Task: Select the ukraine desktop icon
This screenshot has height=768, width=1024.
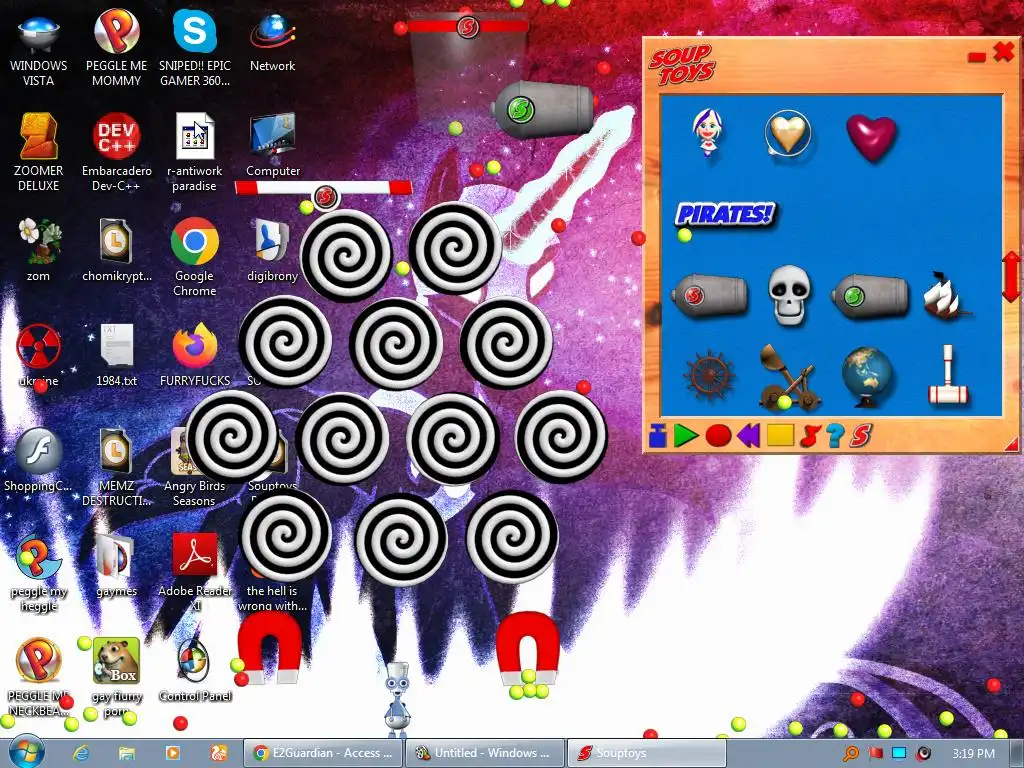Action: tap(39, 355)
